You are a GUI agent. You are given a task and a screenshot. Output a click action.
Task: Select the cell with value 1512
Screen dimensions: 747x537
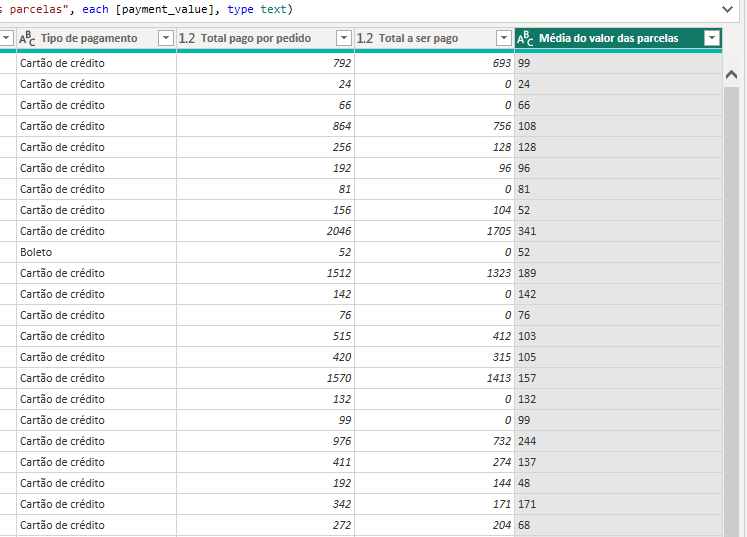pos(265,273)
